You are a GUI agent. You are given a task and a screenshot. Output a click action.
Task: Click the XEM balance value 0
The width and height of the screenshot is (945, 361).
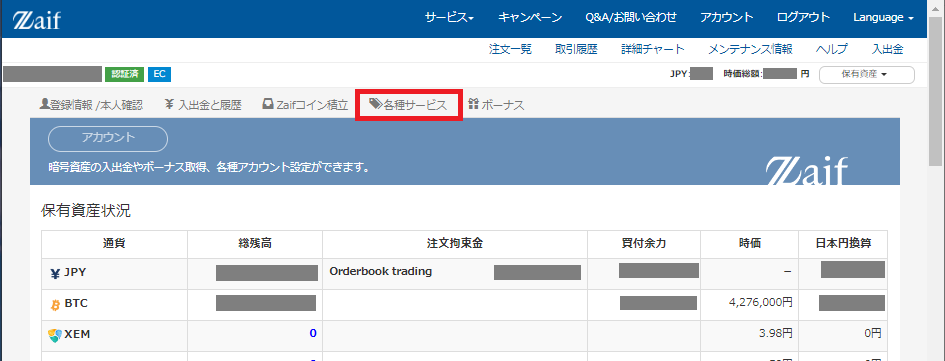pyautogui.click(x=313, y=333)
